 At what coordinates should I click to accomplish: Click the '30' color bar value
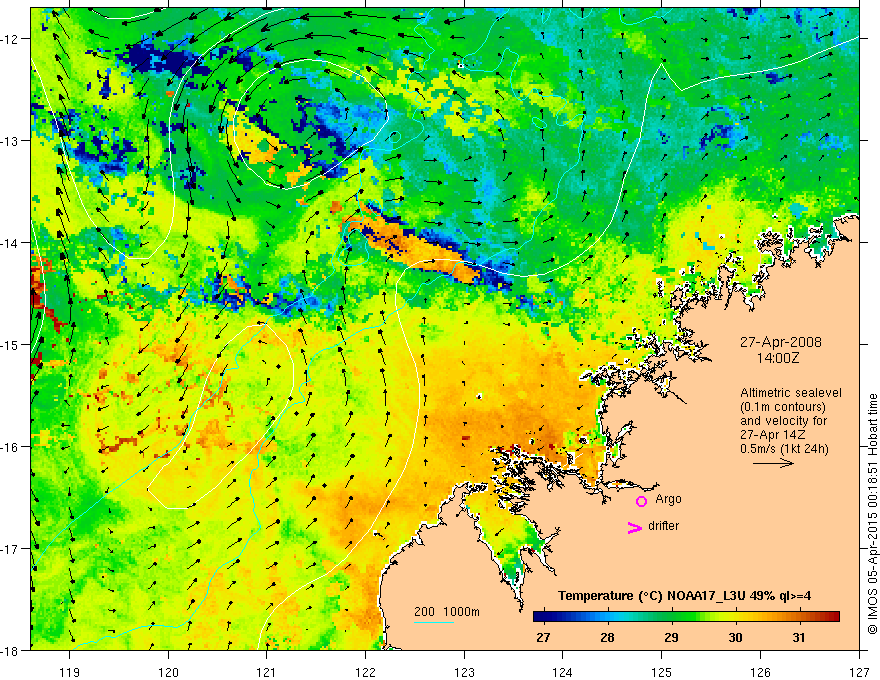pyautogui.click(x=735, y=638)
